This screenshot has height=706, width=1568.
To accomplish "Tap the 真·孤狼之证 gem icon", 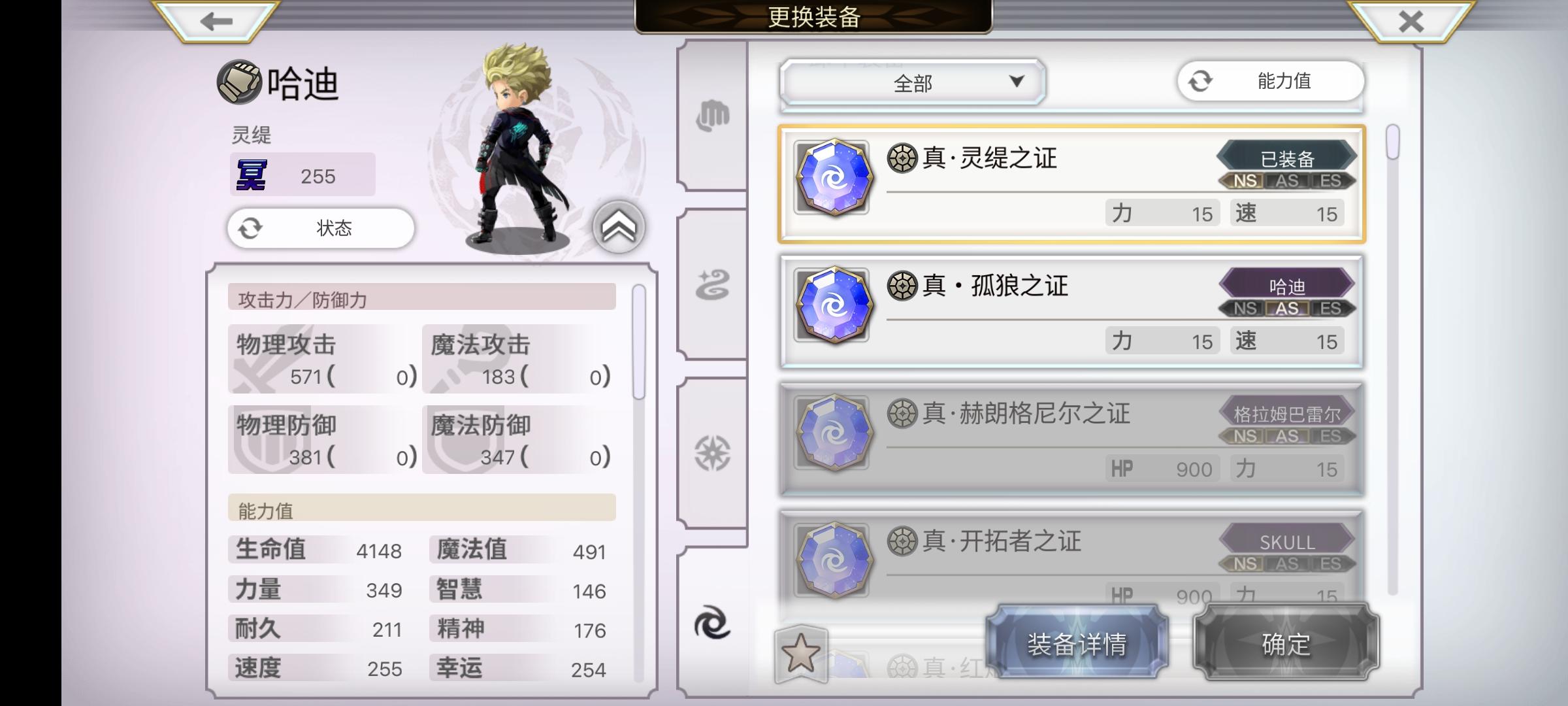I will click(x=833, y=305).
